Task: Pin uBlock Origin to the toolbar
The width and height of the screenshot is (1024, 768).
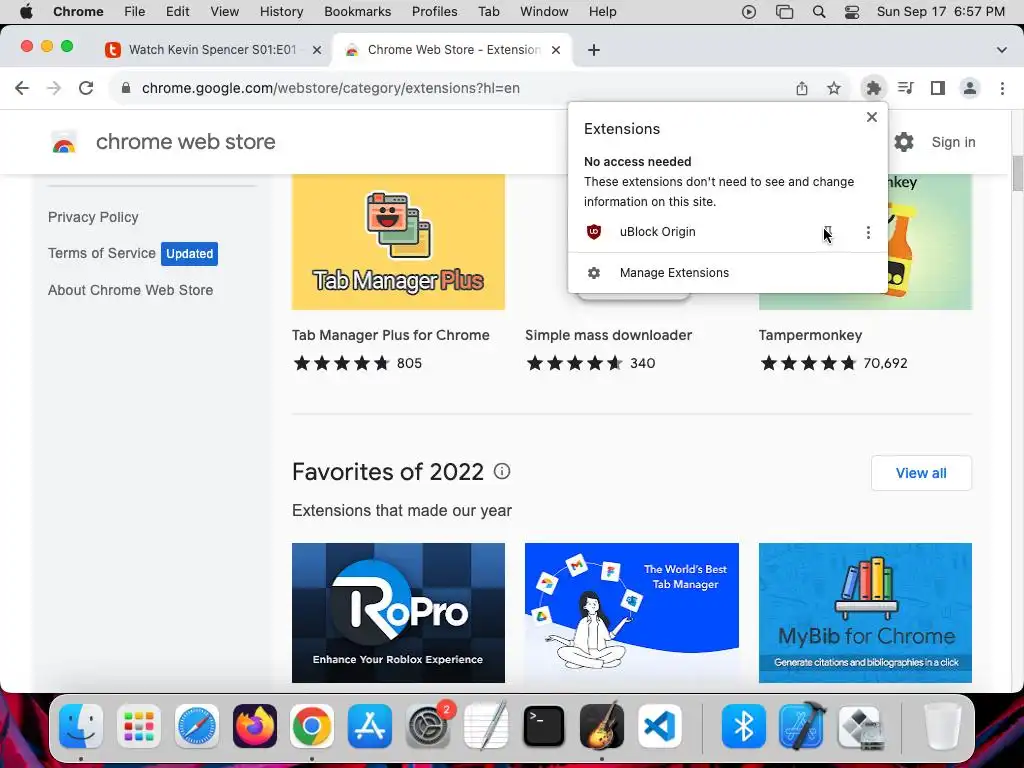Action: tap(827, 232)
